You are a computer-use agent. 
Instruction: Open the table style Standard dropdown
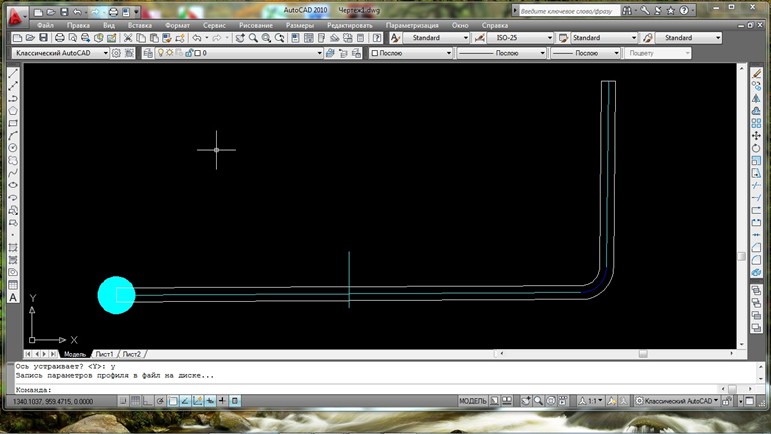coord(604,38)
